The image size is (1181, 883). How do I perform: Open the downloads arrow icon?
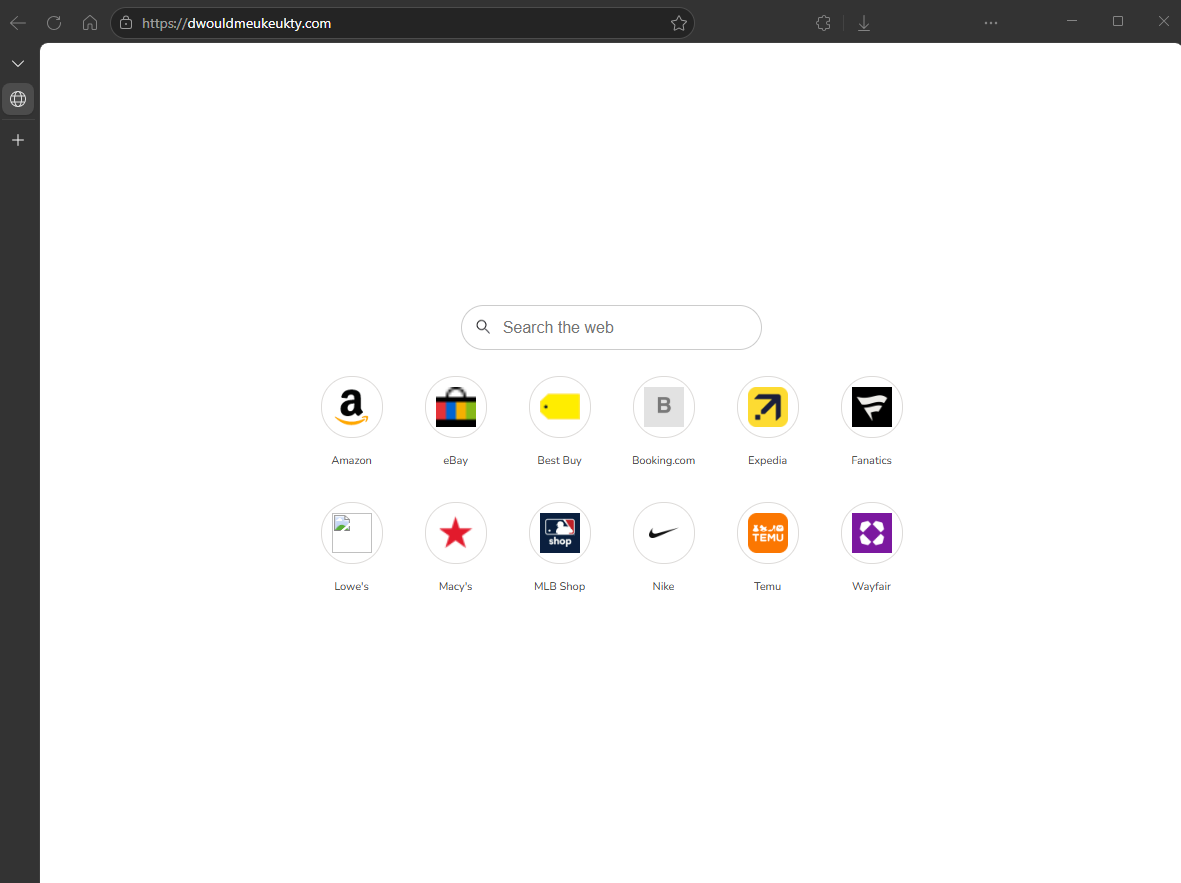click(864, 23)
